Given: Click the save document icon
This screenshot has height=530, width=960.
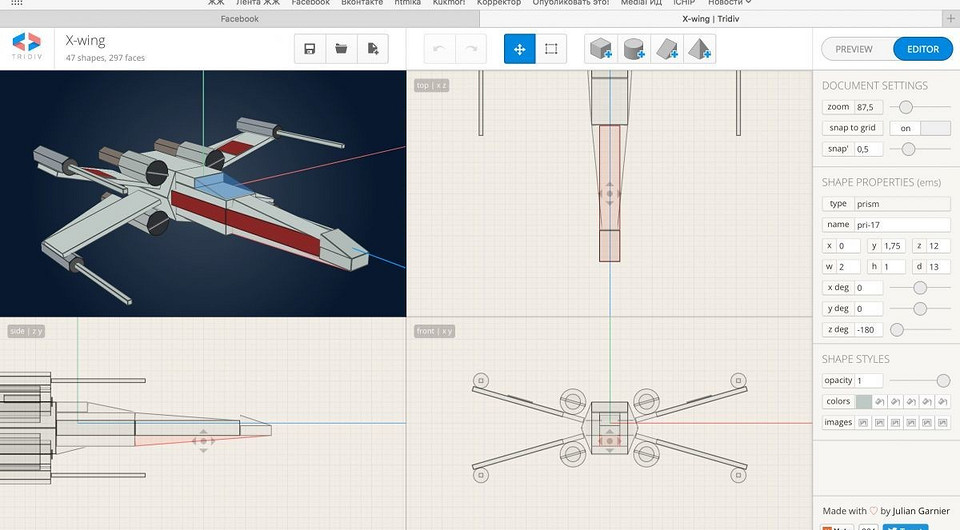Looking at the screenshot, I should [310, 48].
